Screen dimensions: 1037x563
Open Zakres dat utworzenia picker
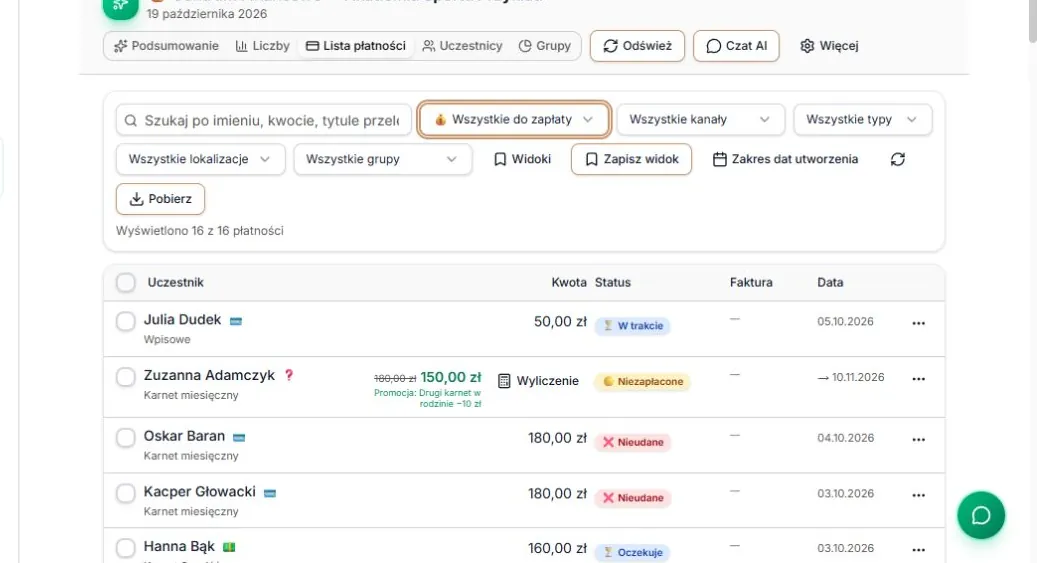click(786, 159)
